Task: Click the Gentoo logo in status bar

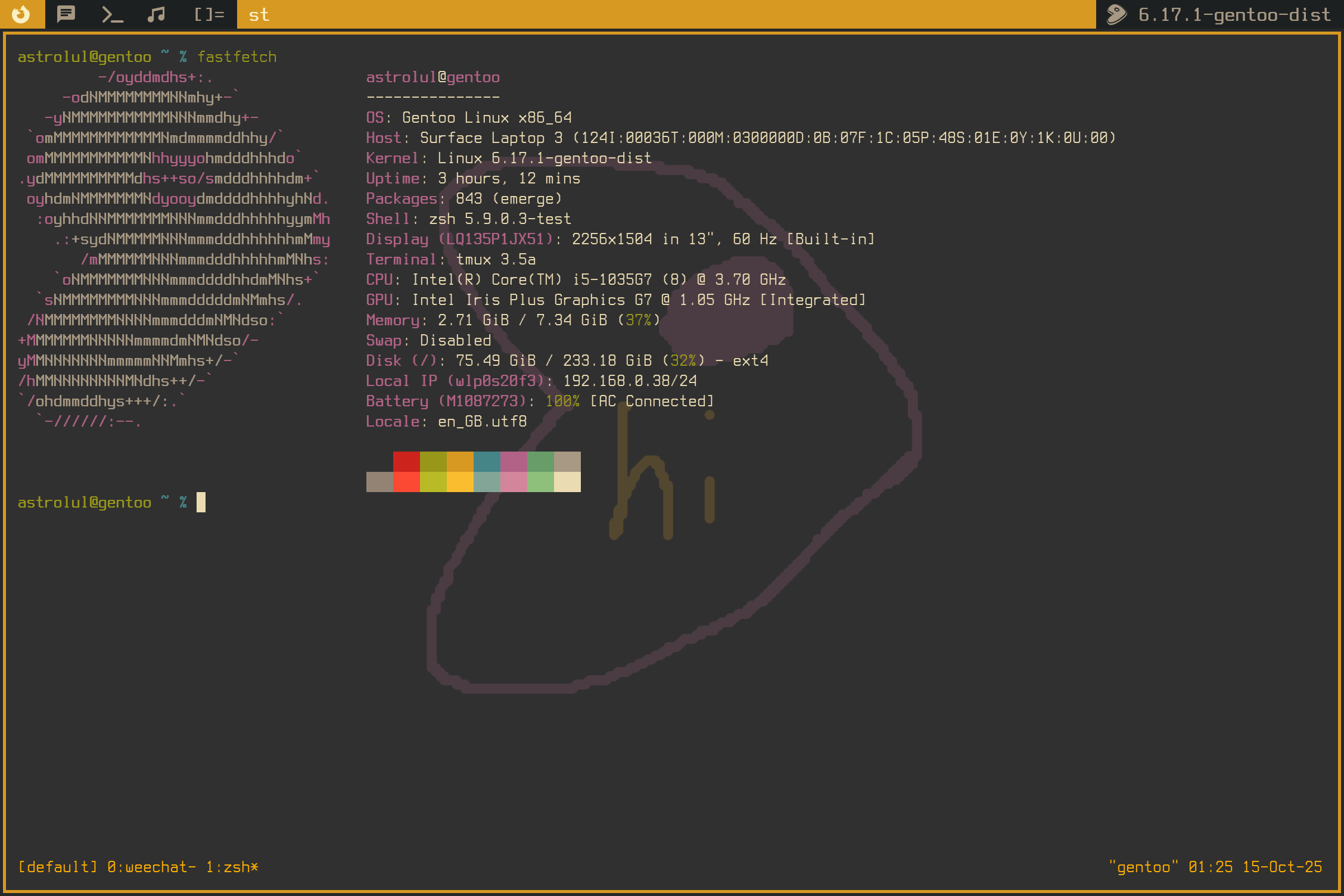Action: (1116, 14)
